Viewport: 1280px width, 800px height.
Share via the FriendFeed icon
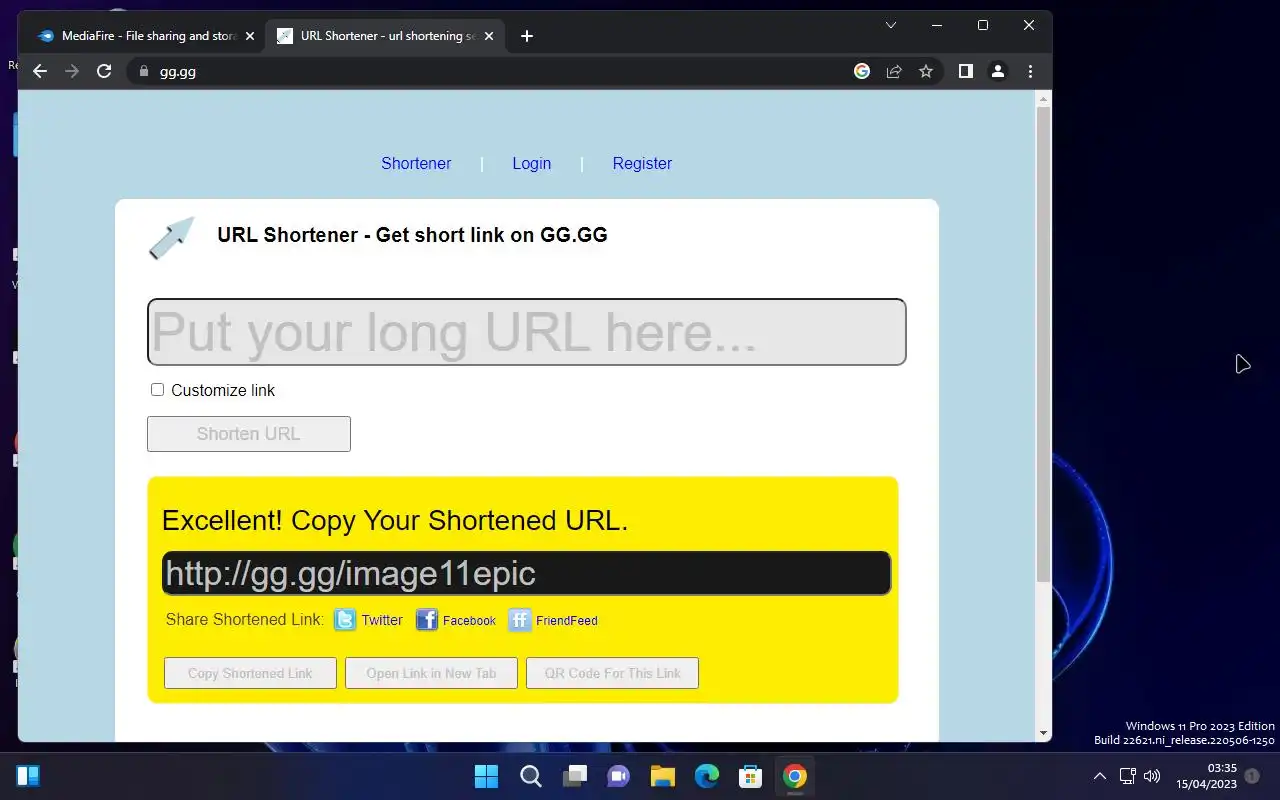point(520,620)
